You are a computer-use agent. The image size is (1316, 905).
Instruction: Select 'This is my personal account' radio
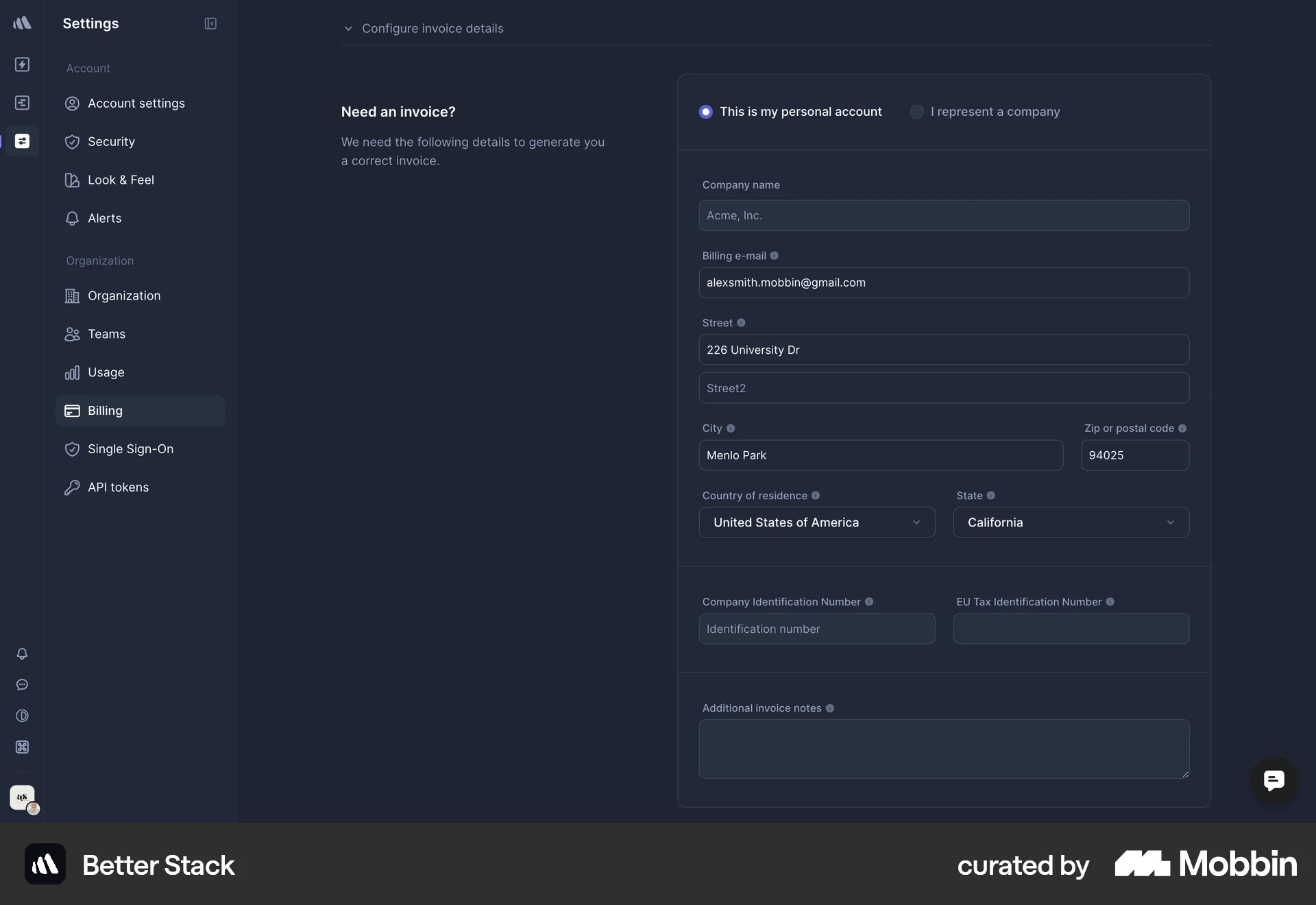click(x=706, y=112)
